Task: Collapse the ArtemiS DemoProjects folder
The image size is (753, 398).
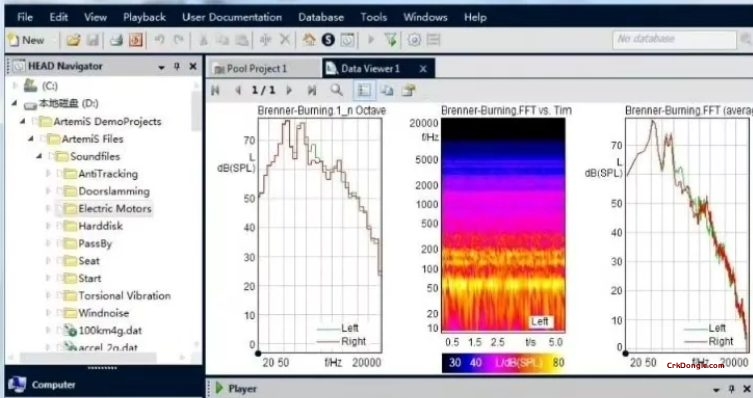Action: click(23, 121)
